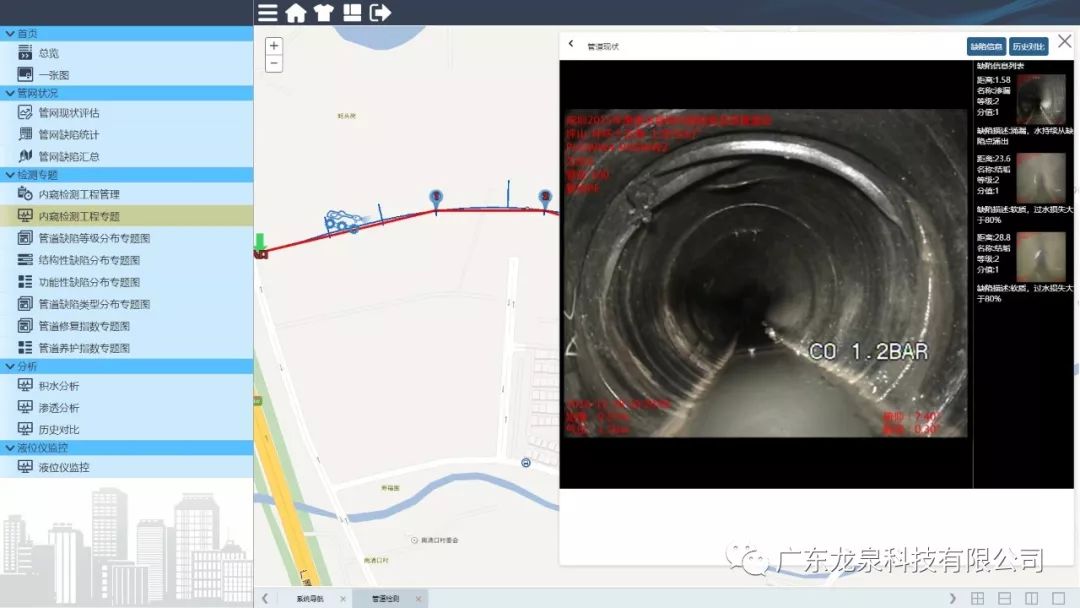Close the 系统导航 tab
The height and width of the screenshot is (608, 1080).
[342, 599]
